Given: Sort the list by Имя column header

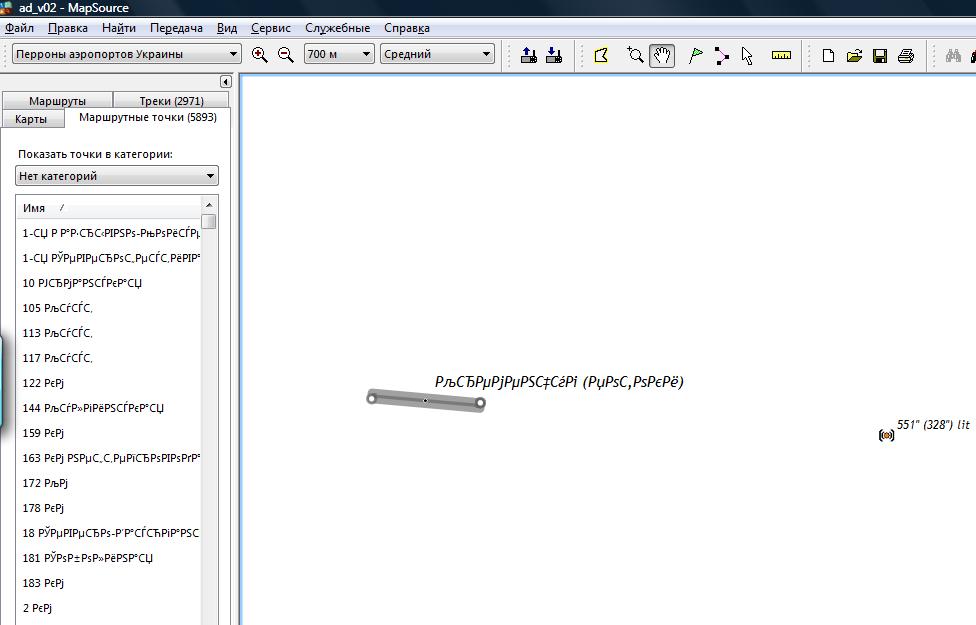Looking at the screenshot, I should click(35, 208).
